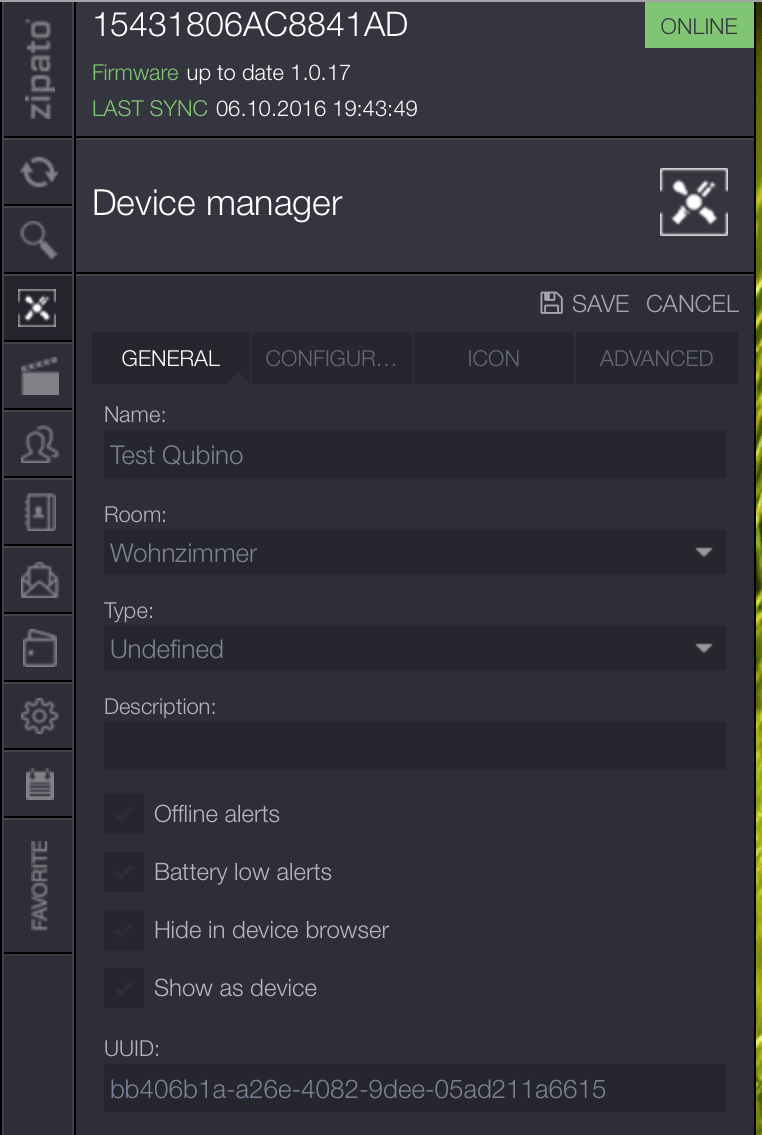Viewport: 762px width, 1135px height.
Task: Toggle the Show as device checkbox
Action: [124, 988]
